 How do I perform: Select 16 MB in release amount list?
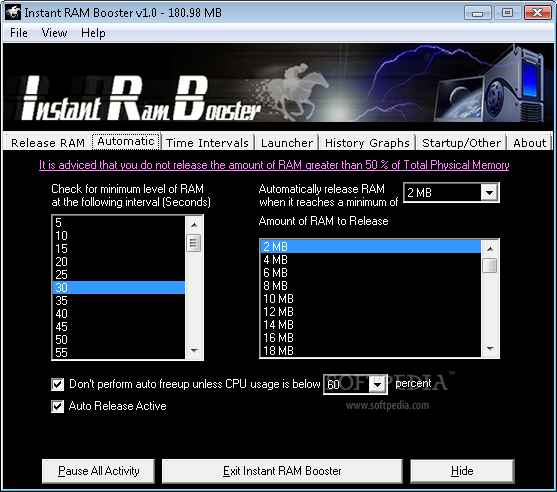371,338
